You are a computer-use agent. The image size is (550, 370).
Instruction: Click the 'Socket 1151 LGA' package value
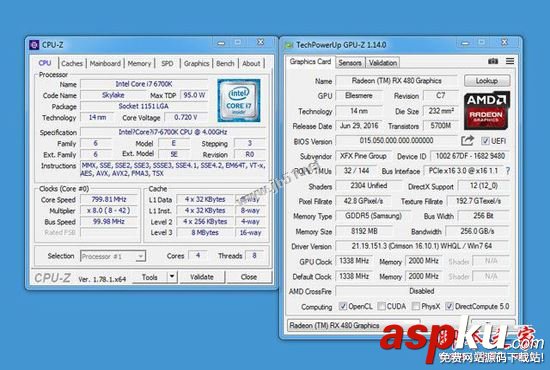pyautogui.click(x=144, y=106)
